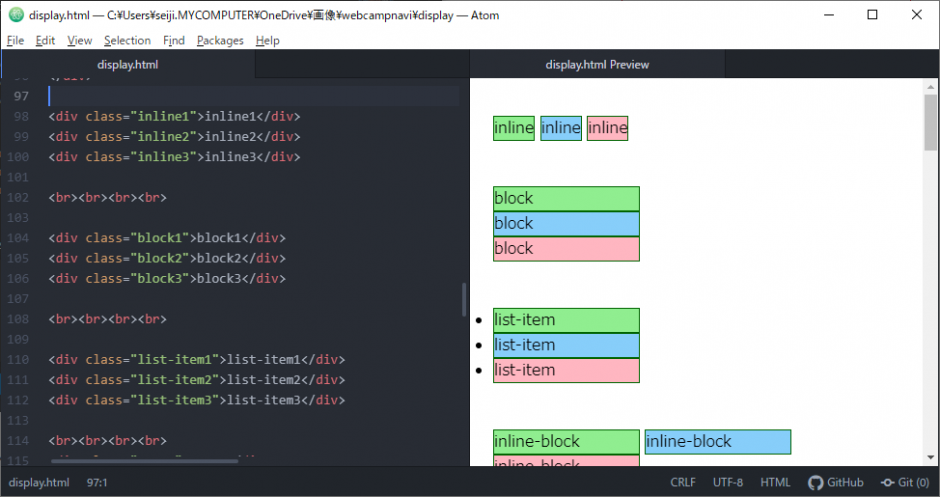Click the 97:1 cursor position indicator
The height and width of the screenshot is (497, 940).
pos(98,482)
